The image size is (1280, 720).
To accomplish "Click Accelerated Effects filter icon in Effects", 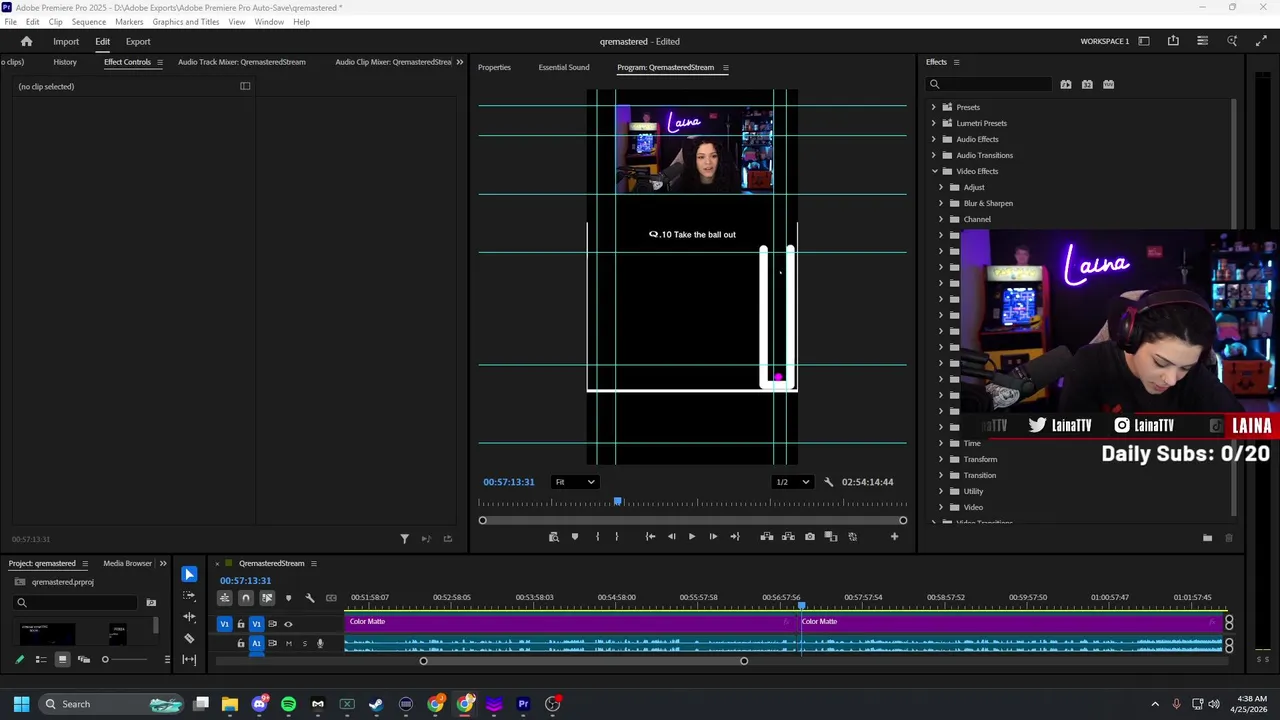I will coord(1066,84).
